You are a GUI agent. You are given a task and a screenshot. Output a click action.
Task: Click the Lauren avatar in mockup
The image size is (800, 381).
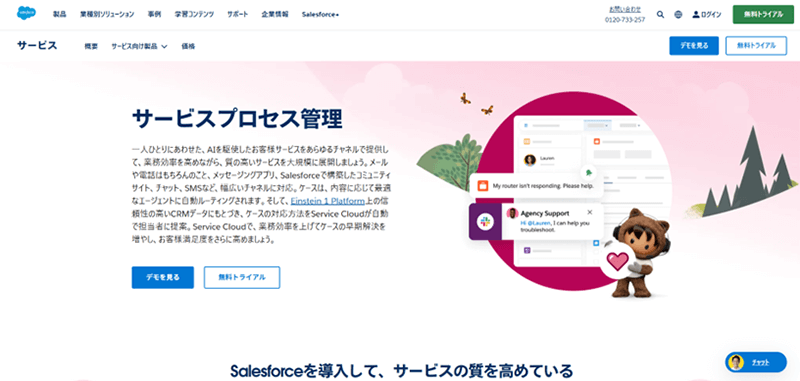(530, 160)
